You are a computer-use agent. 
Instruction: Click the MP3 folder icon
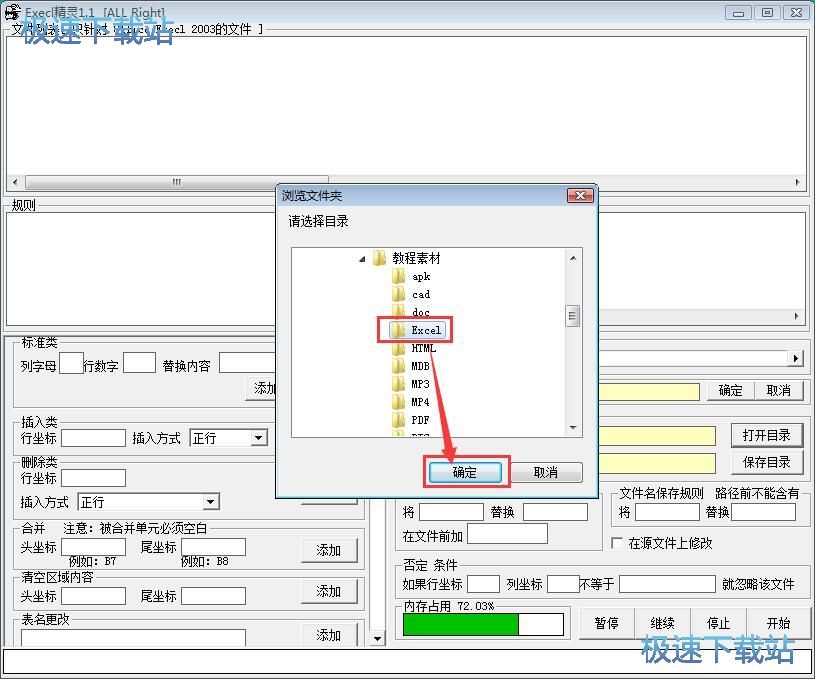398,384
